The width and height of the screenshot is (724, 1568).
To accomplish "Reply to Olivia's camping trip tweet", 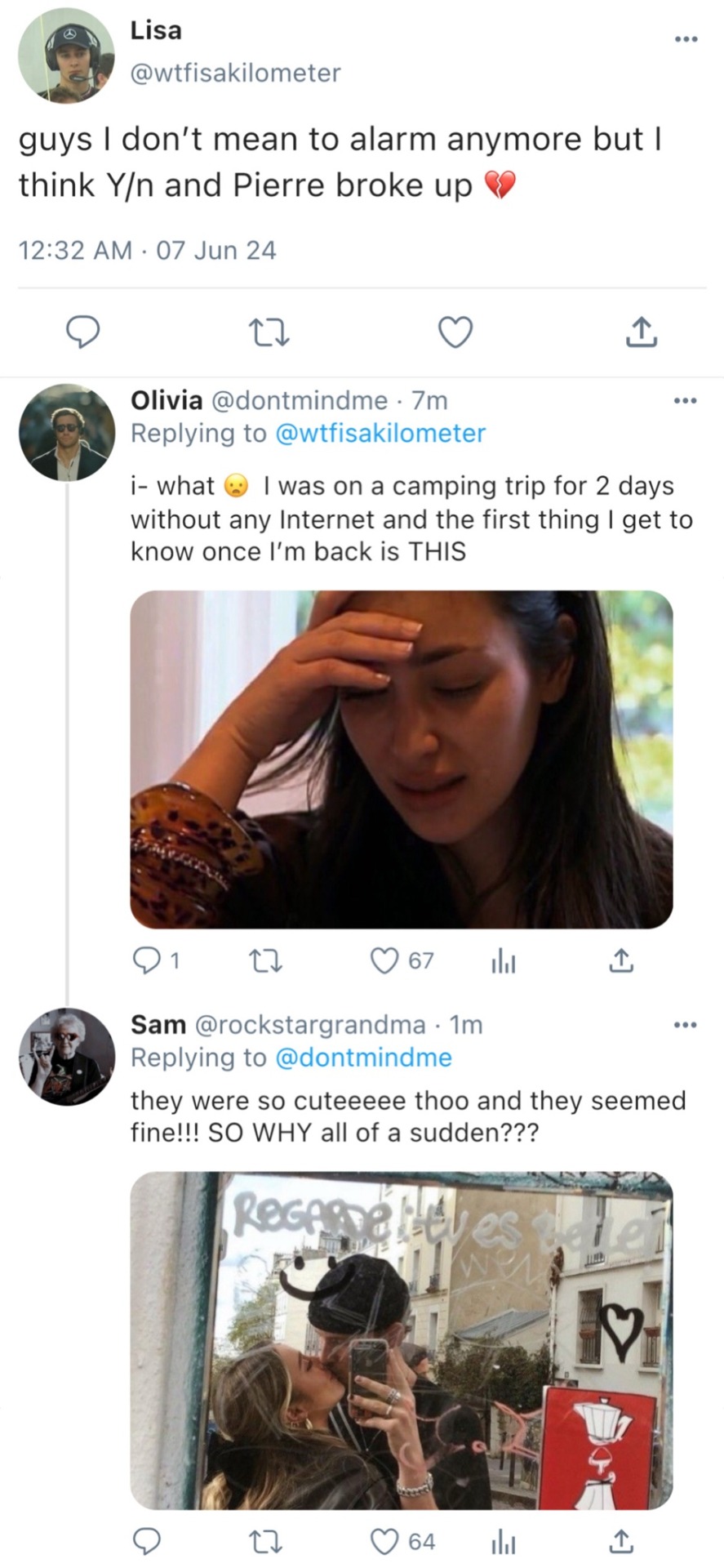I will click(x=147, y=961).
